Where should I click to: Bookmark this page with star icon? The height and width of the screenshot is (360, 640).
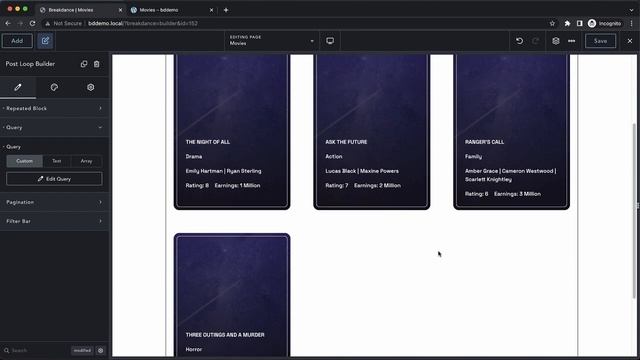[552, 24]
